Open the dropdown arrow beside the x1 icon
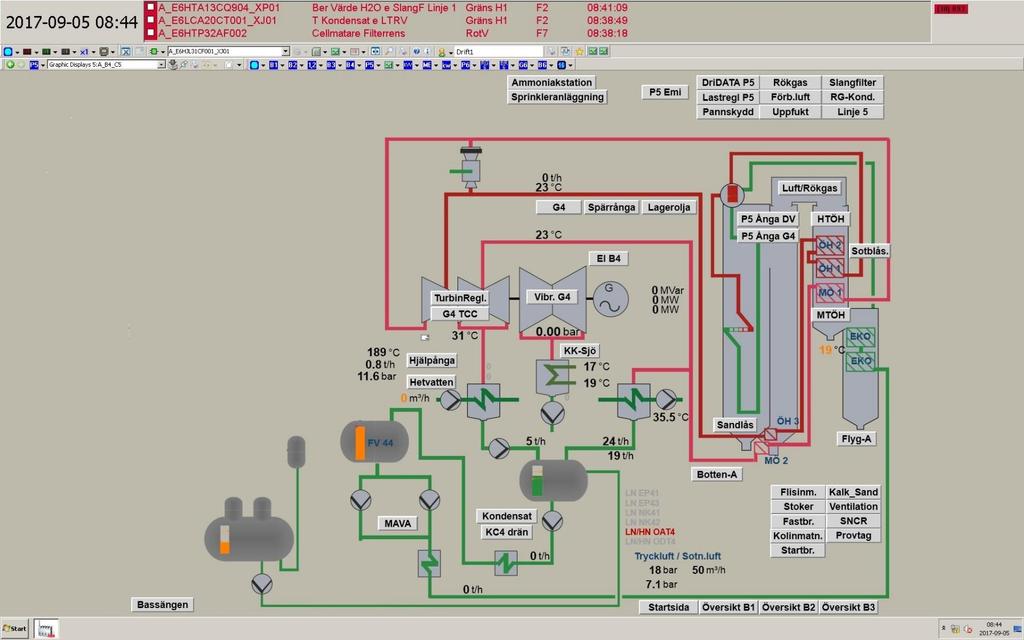Image resolution: width=1024 pixels, height=640 pixels. tap(94, 52)
